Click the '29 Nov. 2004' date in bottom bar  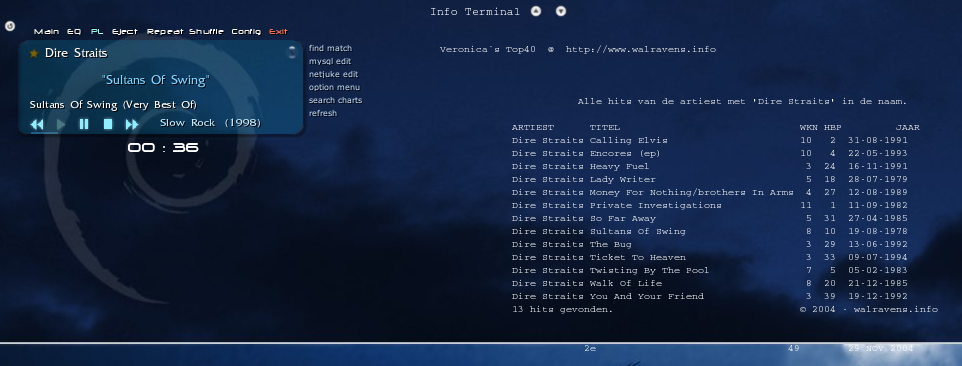(x=880, y=348)
